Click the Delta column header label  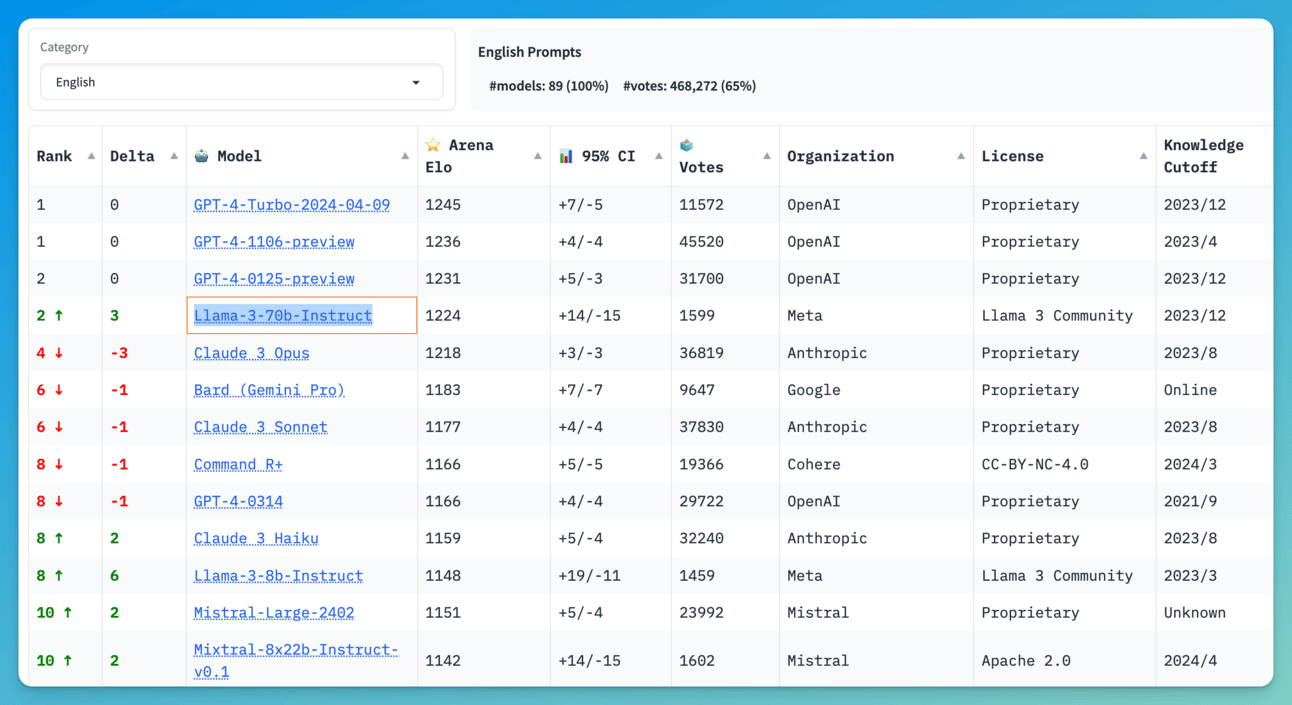pos(132,156)
